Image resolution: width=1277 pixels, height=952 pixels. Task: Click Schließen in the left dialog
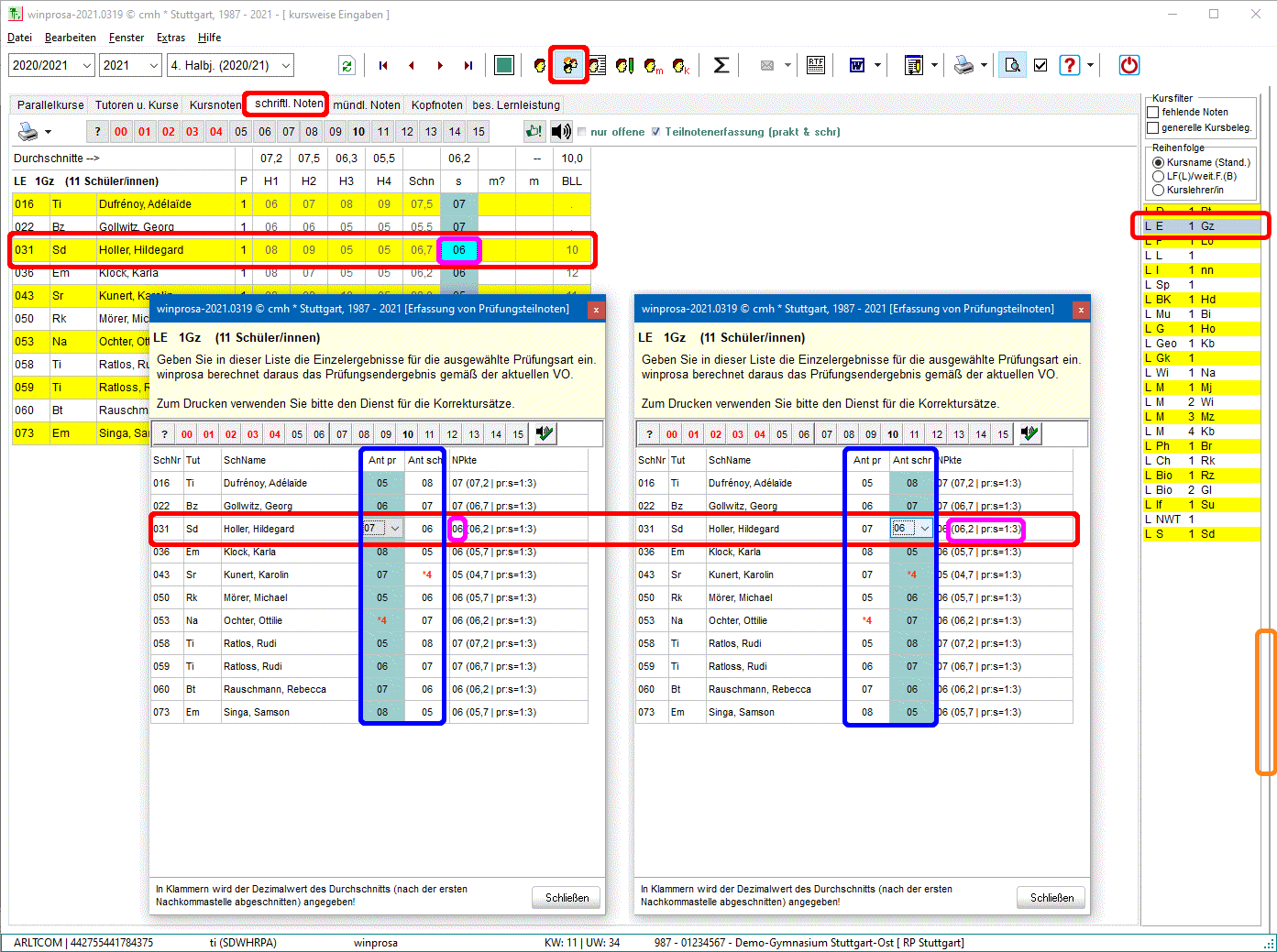[567, 897]
